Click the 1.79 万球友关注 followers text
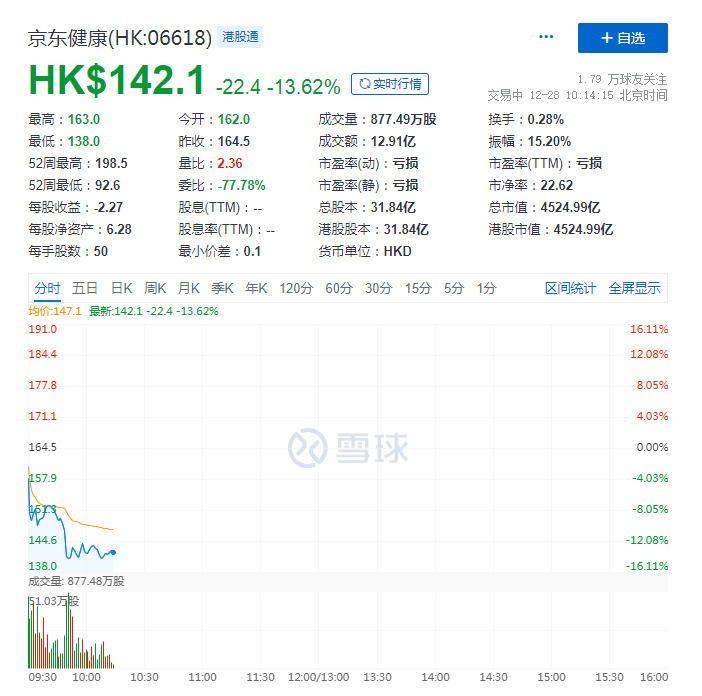Viewport: 702px width, 696px height. pyautogui.click(x=622, y=79)
